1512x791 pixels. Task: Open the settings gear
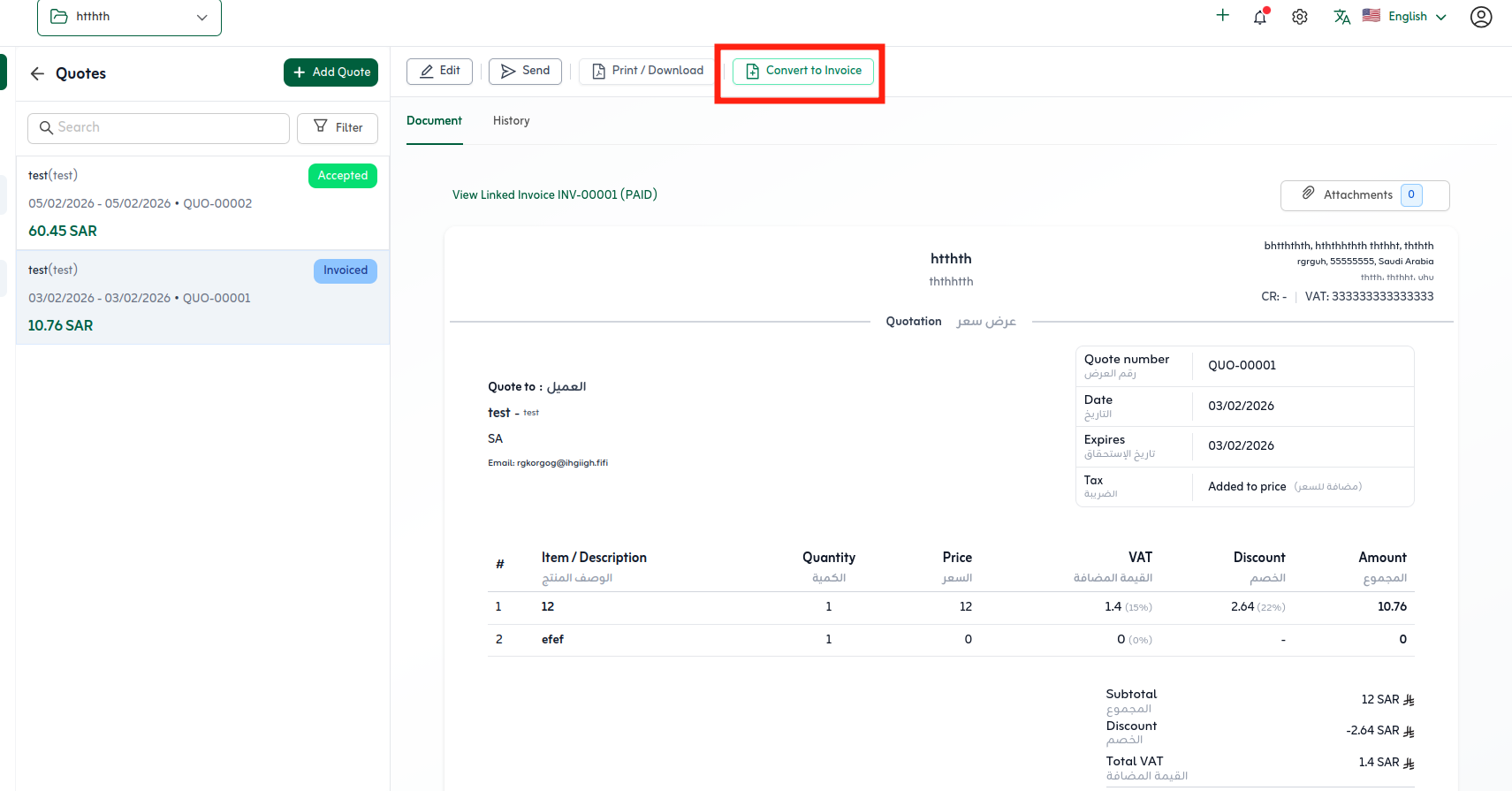1300,17
